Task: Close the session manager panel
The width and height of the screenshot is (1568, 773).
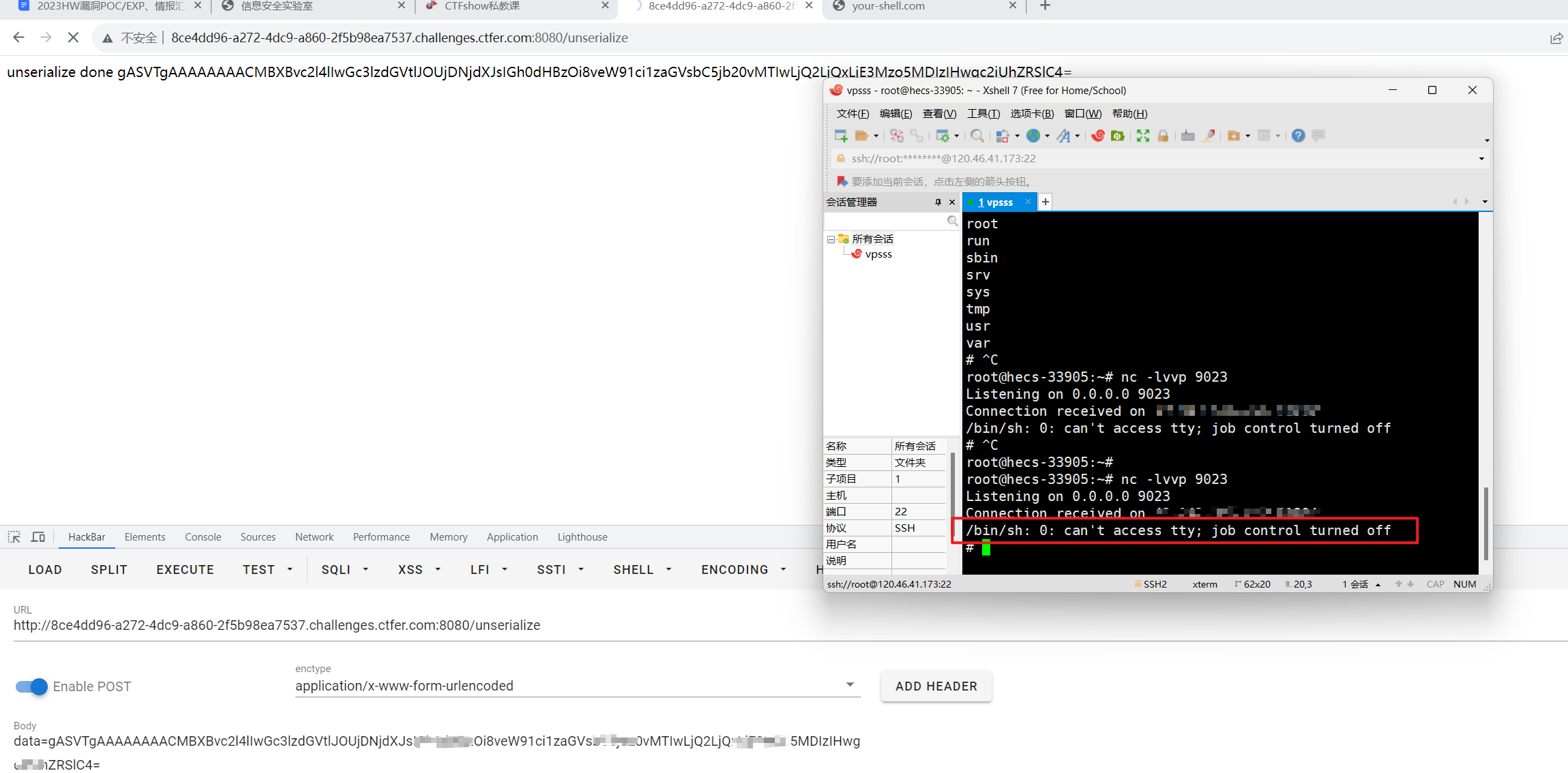Action: point(952,202)
